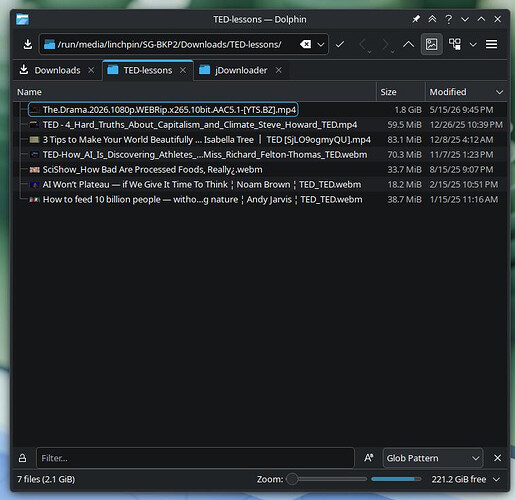Go up to the parent folder

pos(408,44)
